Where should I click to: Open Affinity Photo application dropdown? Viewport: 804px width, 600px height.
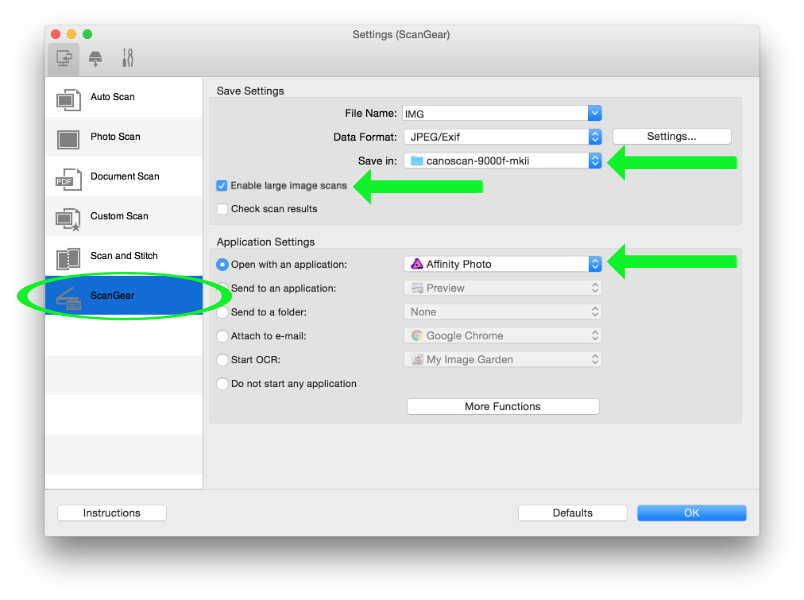pyautogui.click(x=502, y=264)
